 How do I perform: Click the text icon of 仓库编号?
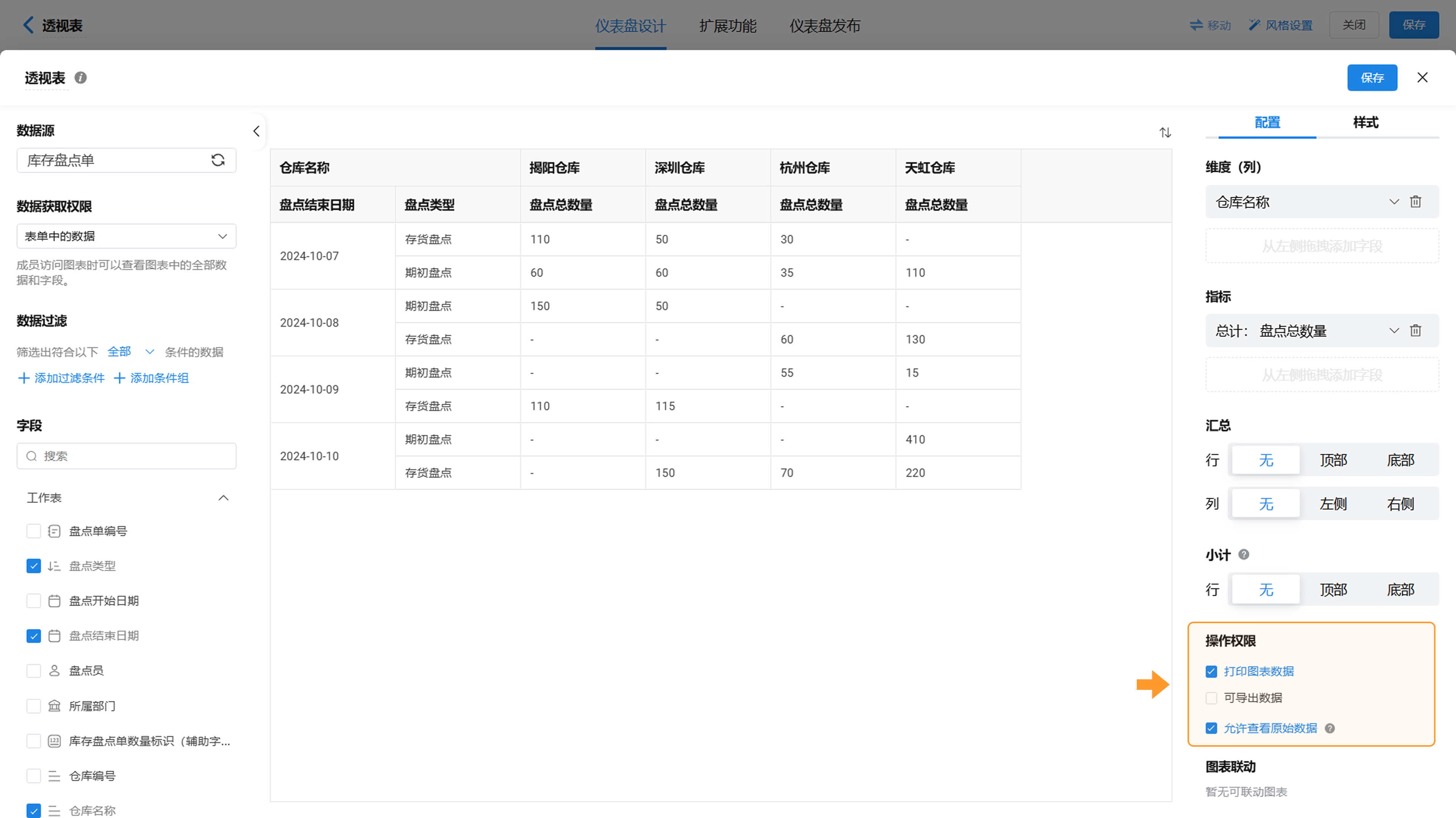coord(54,776)
